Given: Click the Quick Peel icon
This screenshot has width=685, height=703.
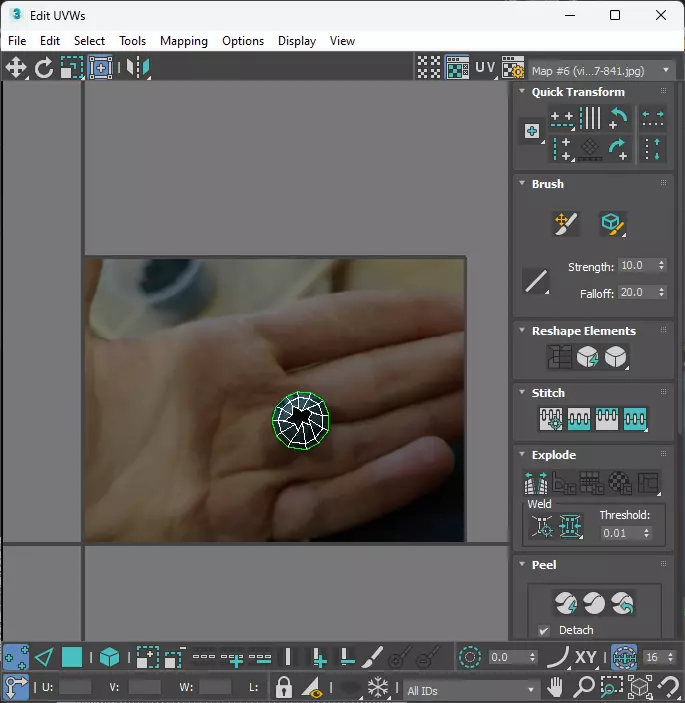Looking at the screenshot, I should tap(566, 603).
